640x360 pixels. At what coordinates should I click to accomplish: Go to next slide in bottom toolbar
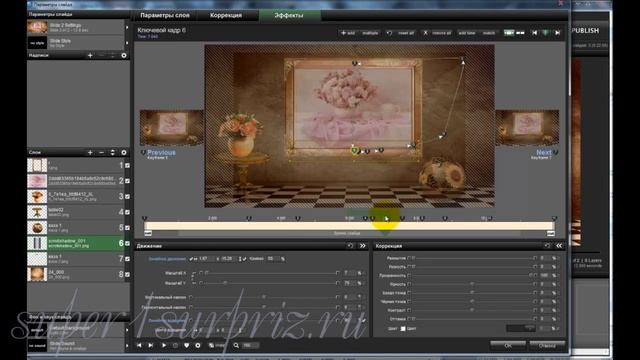(151, 345)
